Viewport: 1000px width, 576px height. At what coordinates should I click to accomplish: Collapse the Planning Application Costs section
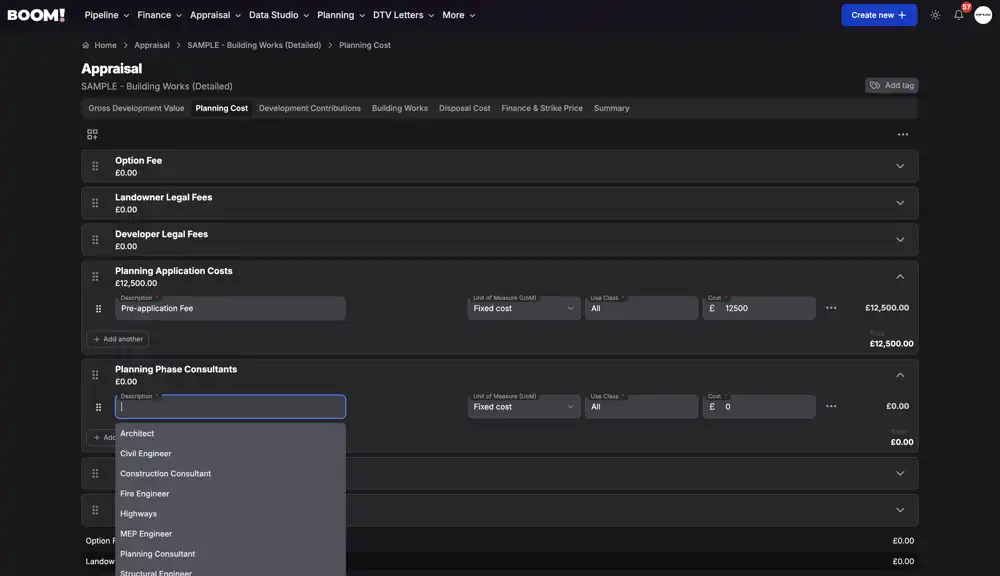click(900, 276)
